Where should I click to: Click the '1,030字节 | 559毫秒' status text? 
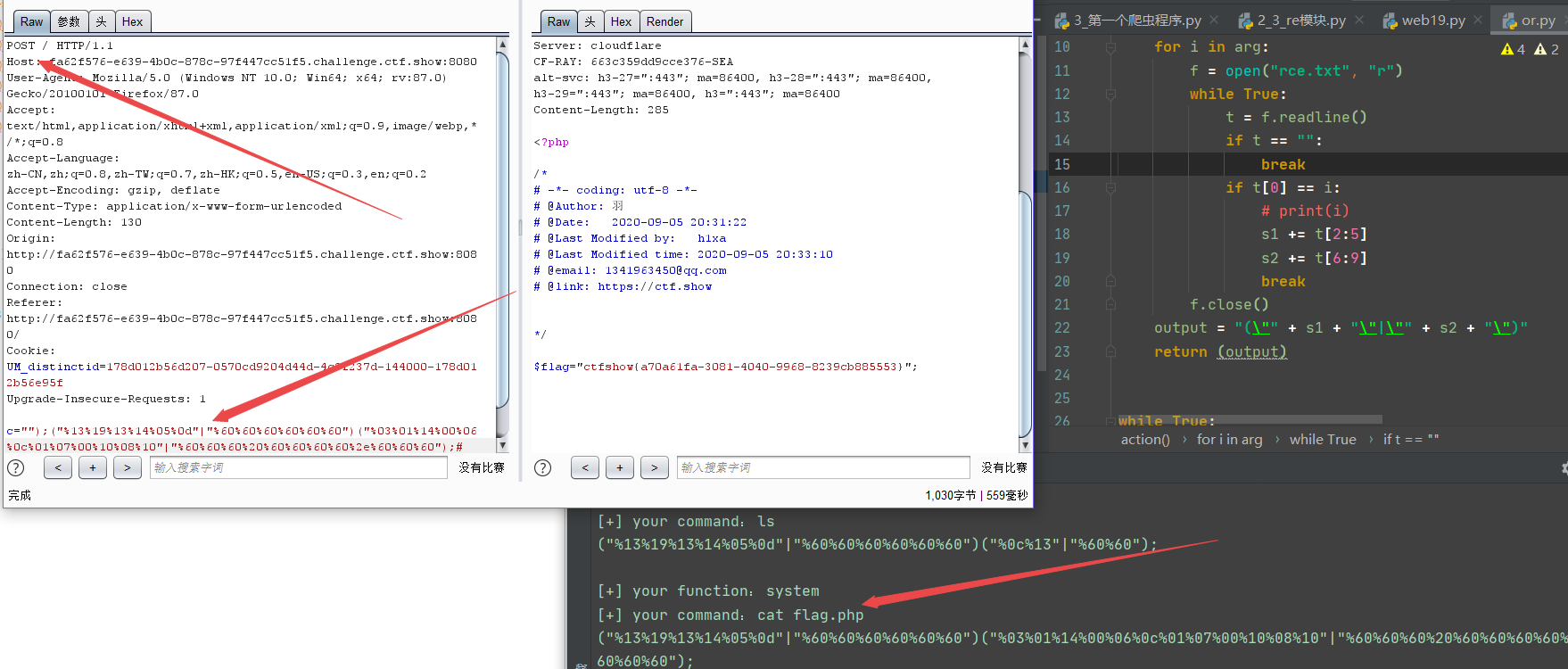click(x=977, y=495)
